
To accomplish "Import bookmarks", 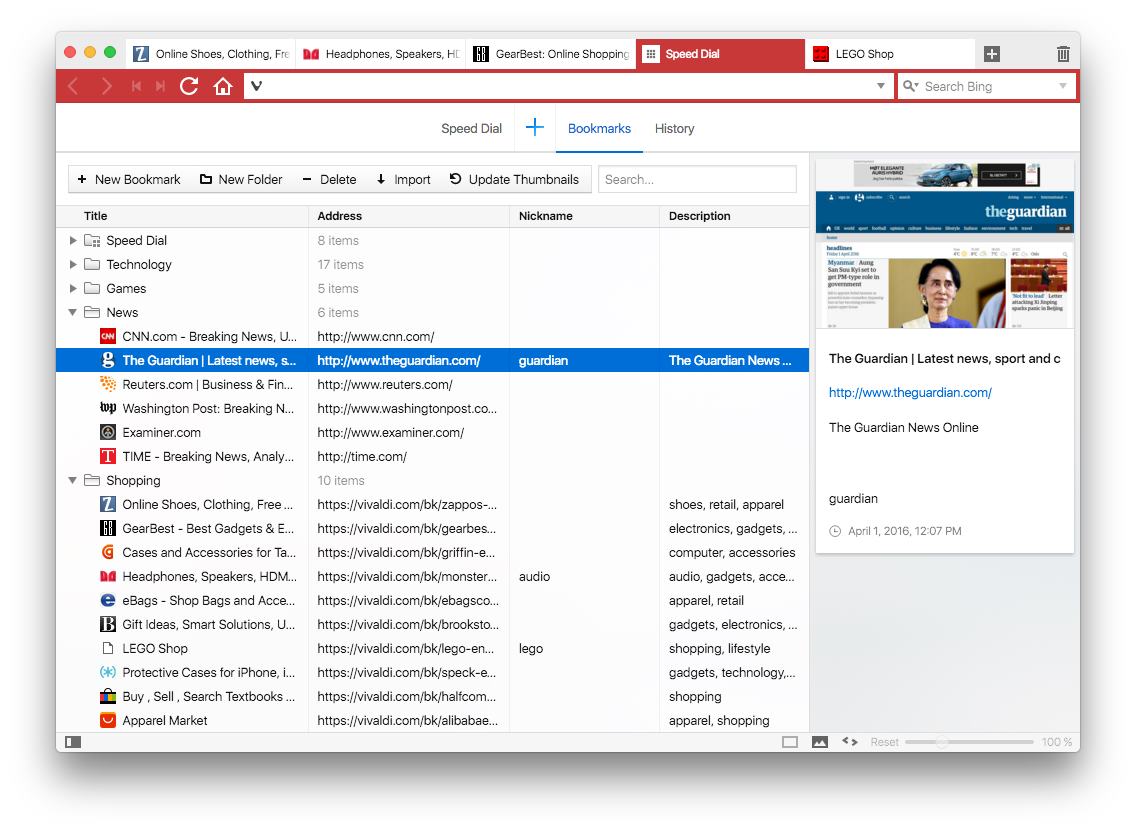I will 404,179.
